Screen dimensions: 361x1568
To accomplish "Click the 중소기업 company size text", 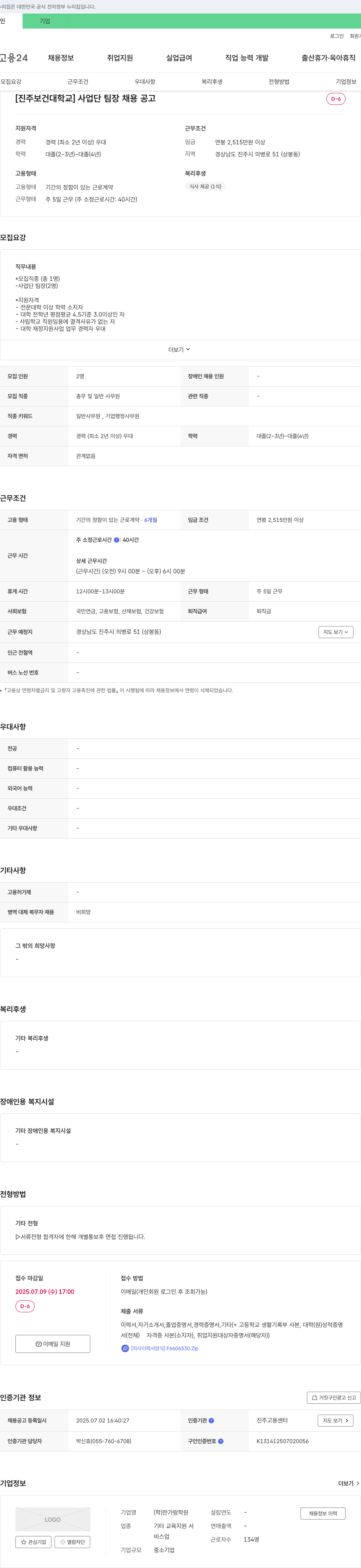I will (x=164, y=1550).
